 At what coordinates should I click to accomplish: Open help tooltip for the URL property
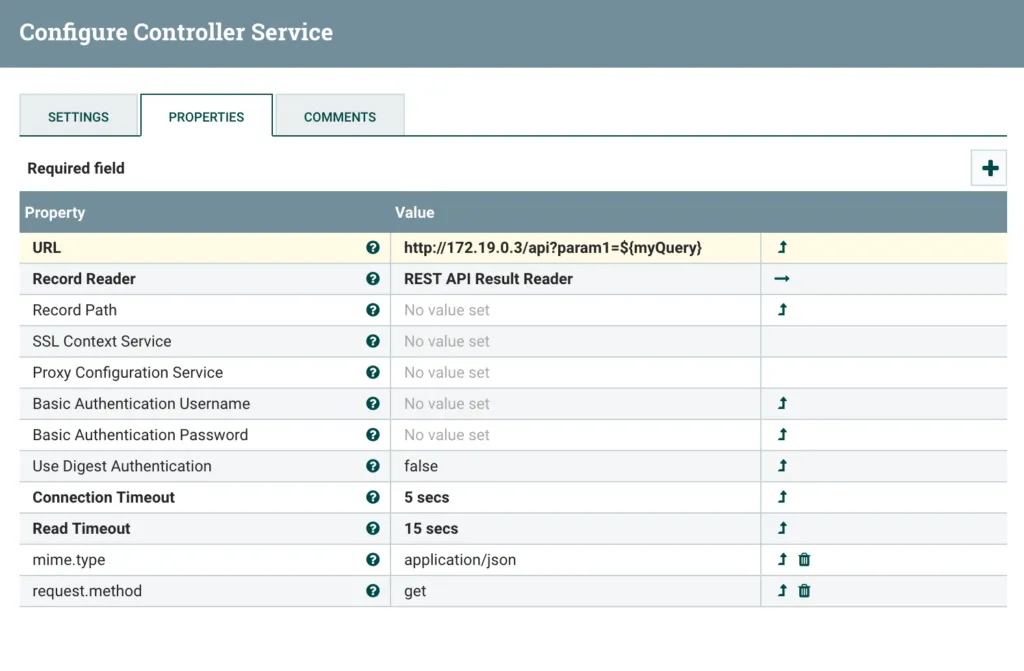372,247
